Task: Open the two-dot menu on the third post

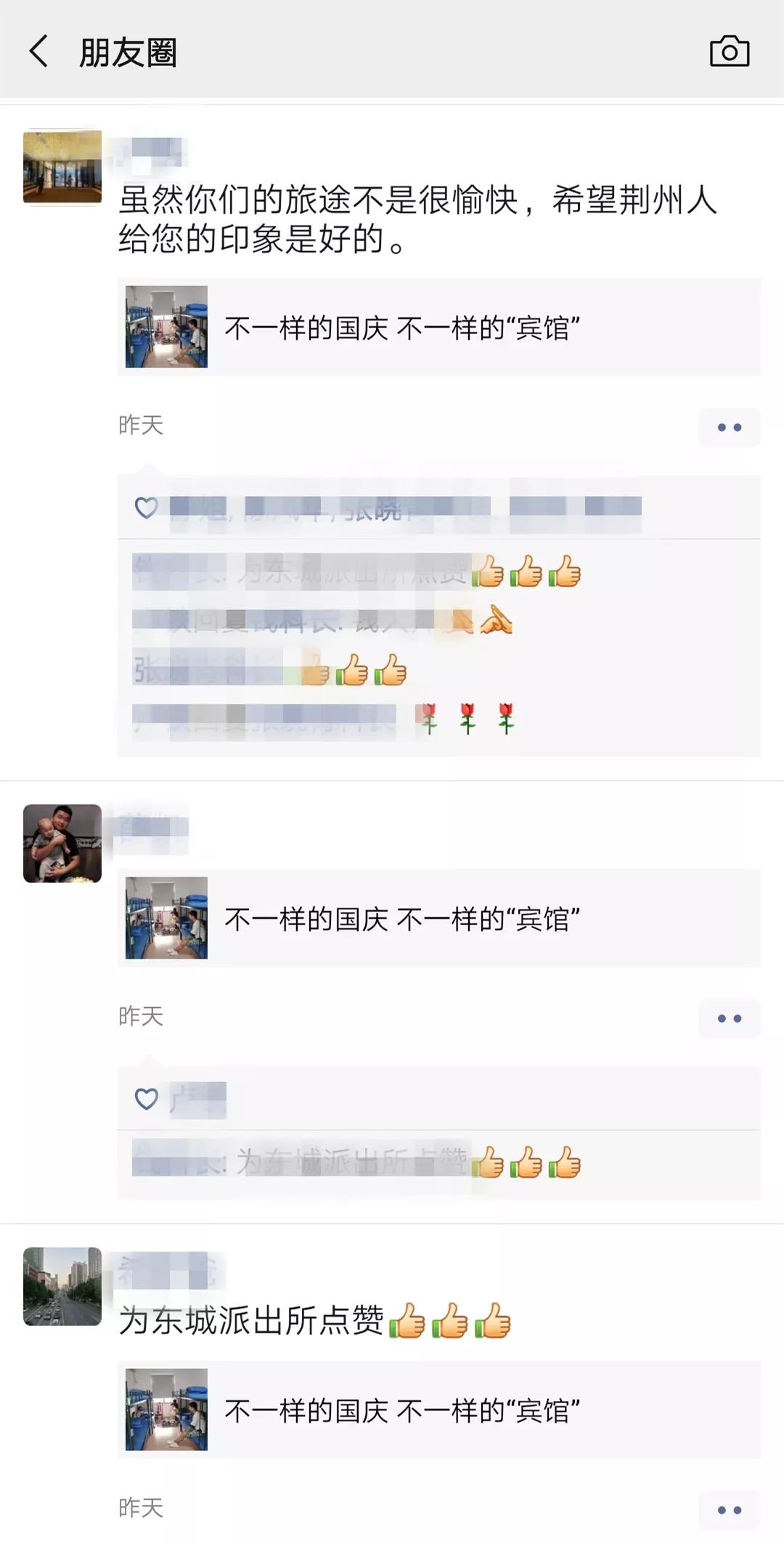Action: [x=729, y=1510]
